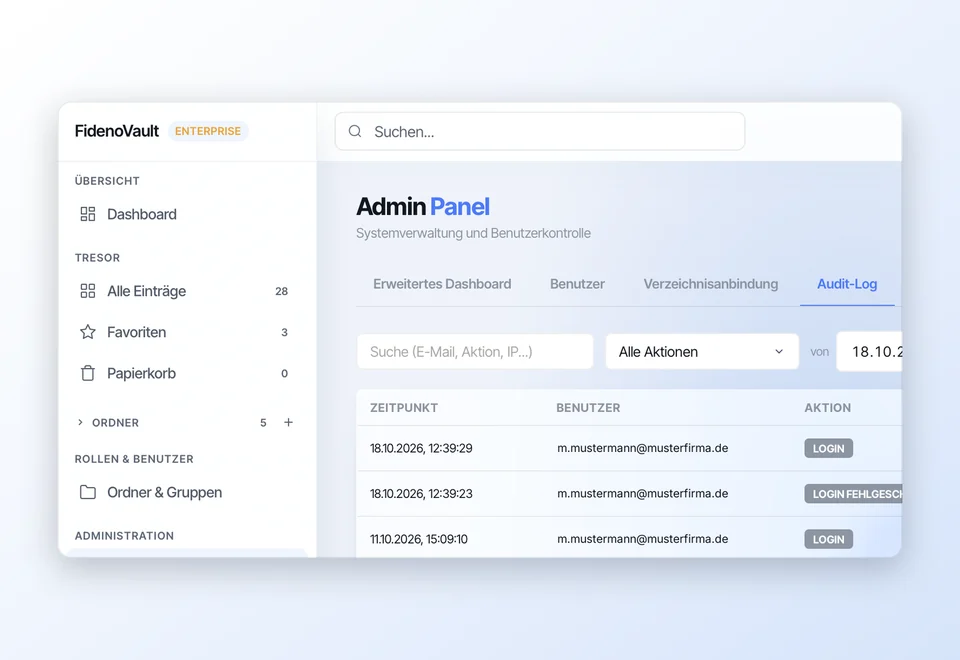
Task: Click timestamp 18.10.2026, 12:39:29
Action: pos(421,448)
